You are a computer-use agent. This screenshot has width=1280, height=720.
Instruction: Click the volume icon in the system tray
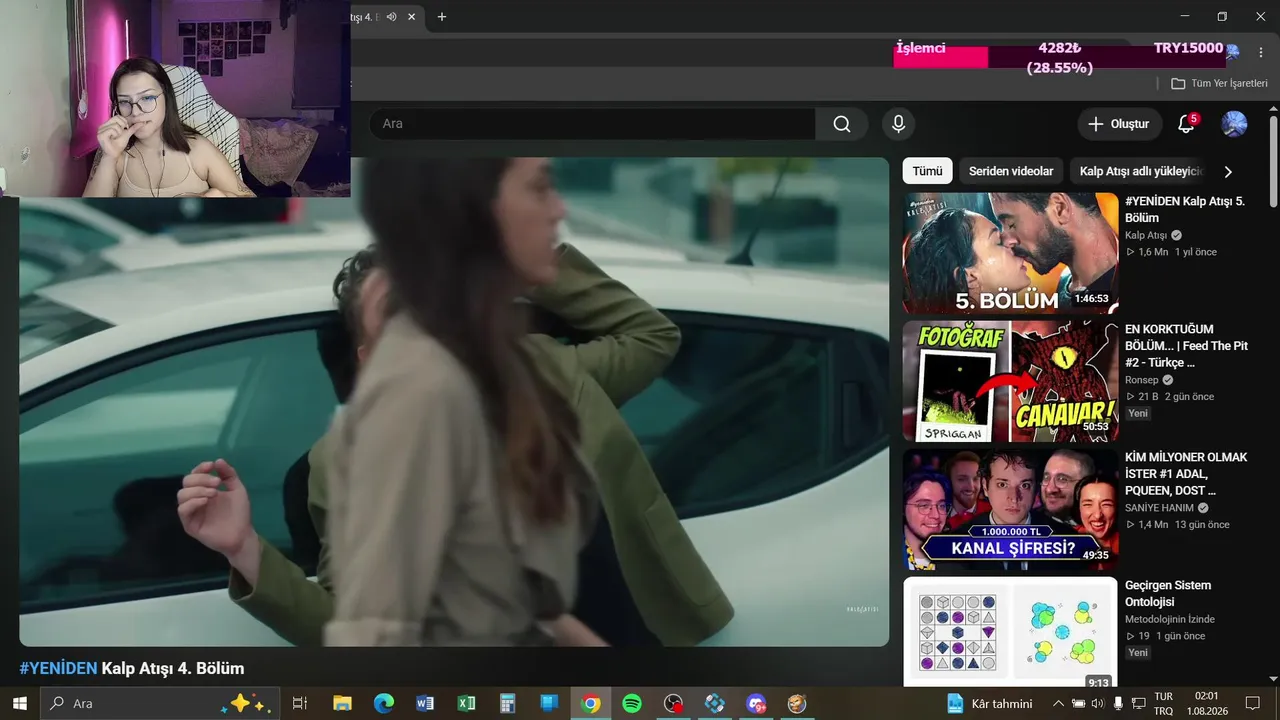point(1097,703)
